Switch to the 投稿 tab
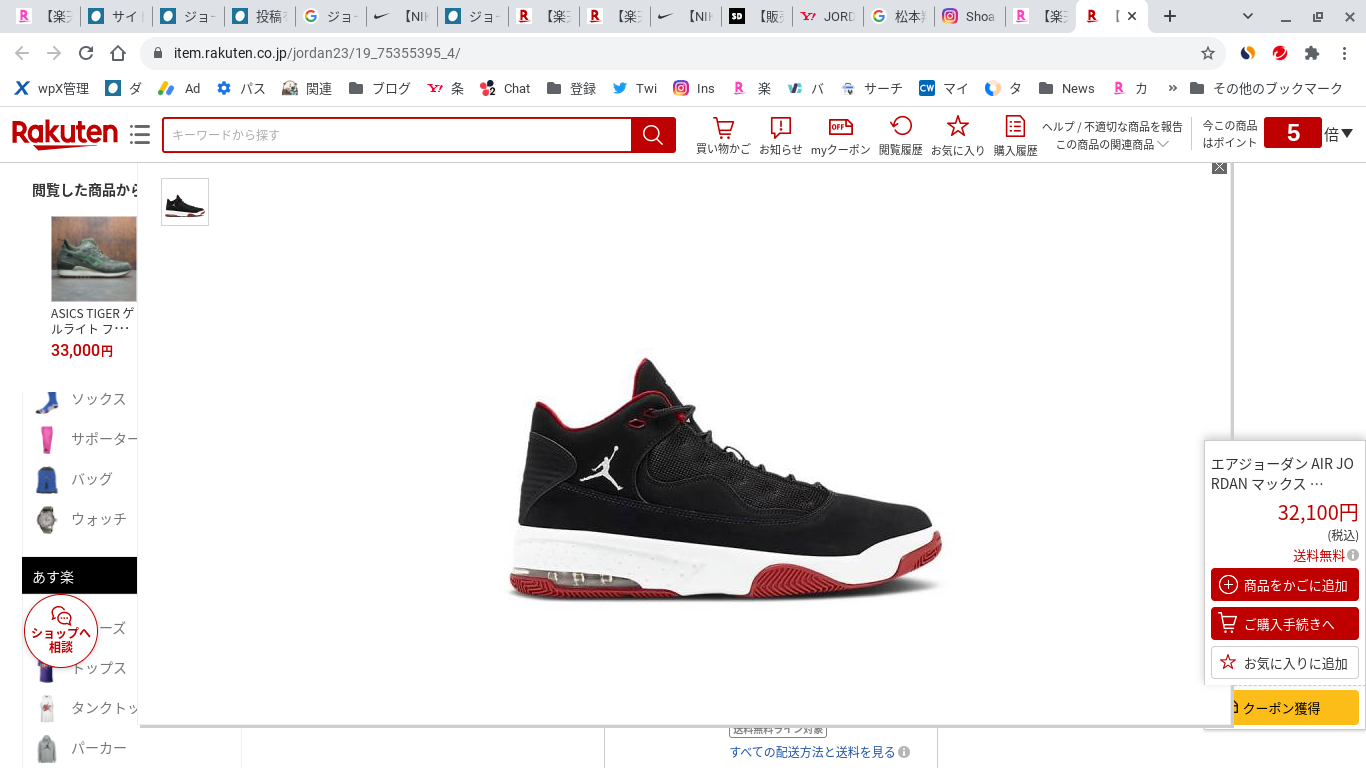The image size is (1366, 768). (261, 16)
